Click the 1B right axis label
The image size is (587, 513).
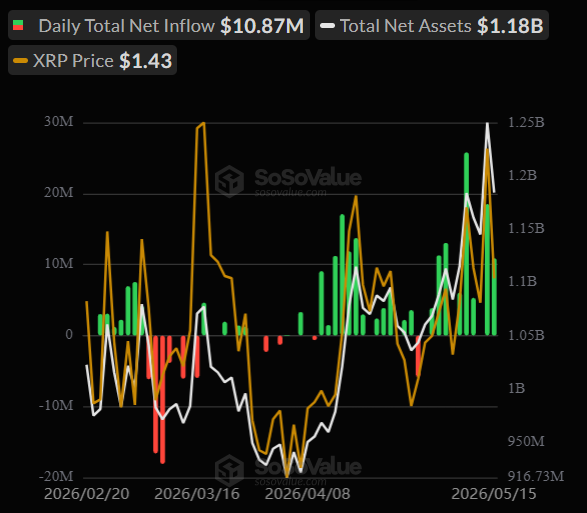point(516,388)
